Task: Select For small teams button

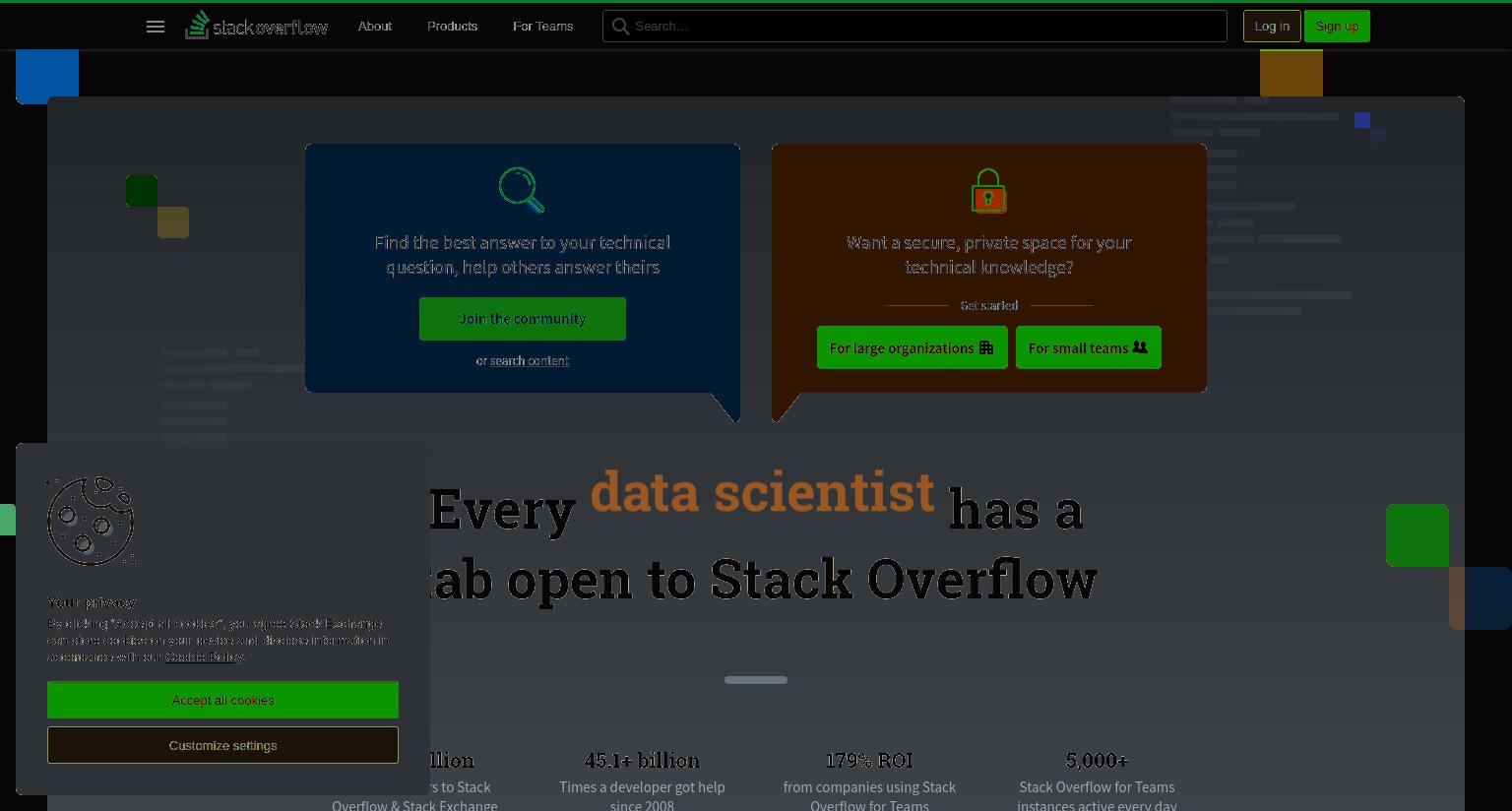Action: (1089, 347)
